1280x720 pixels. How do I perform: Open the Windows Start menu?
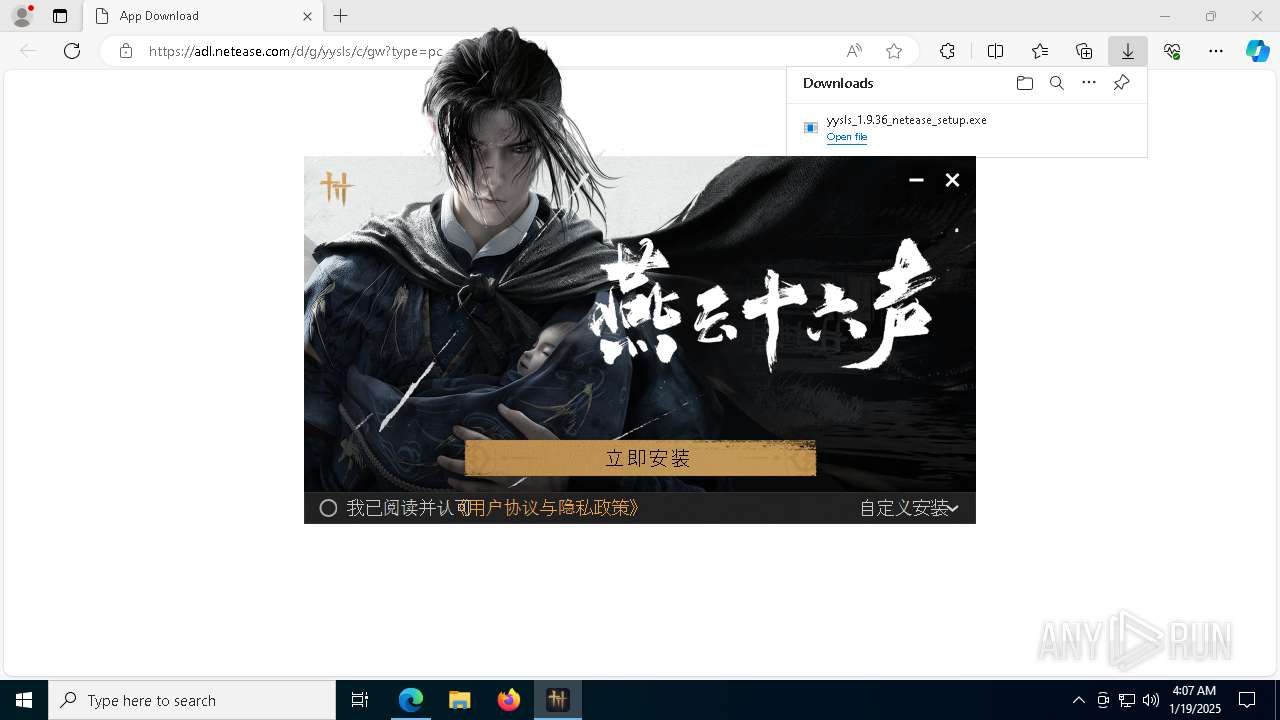click(x=24, y=700)
